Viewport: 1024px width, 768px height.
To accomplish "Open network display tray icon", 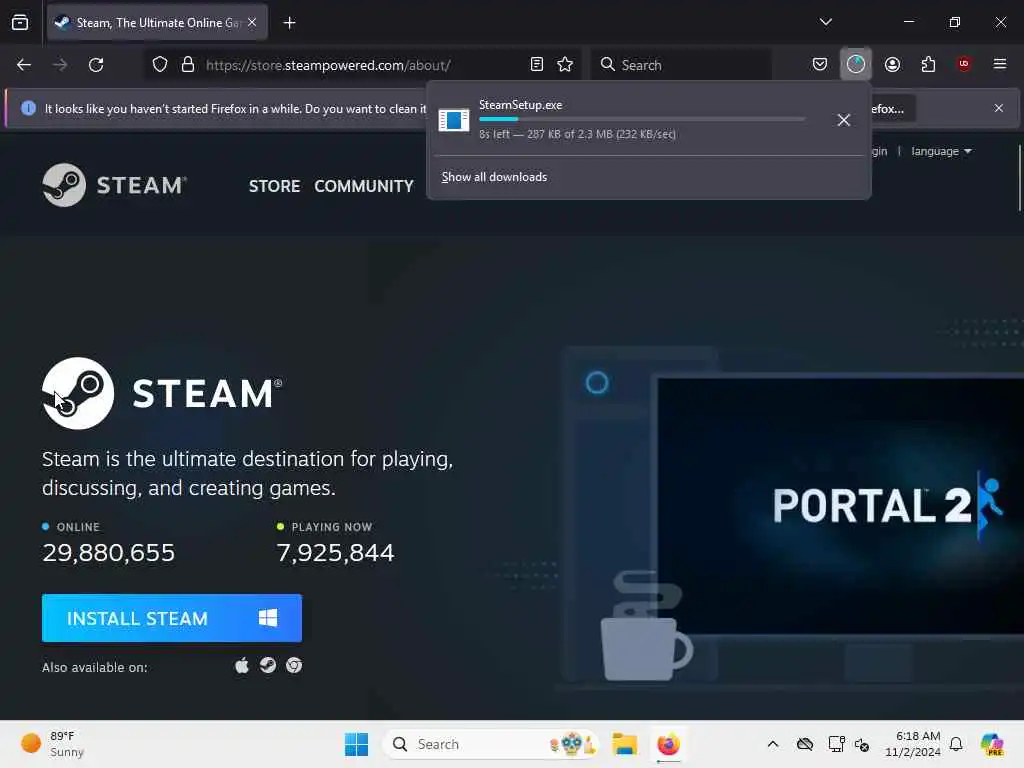I will pos(836,744).
